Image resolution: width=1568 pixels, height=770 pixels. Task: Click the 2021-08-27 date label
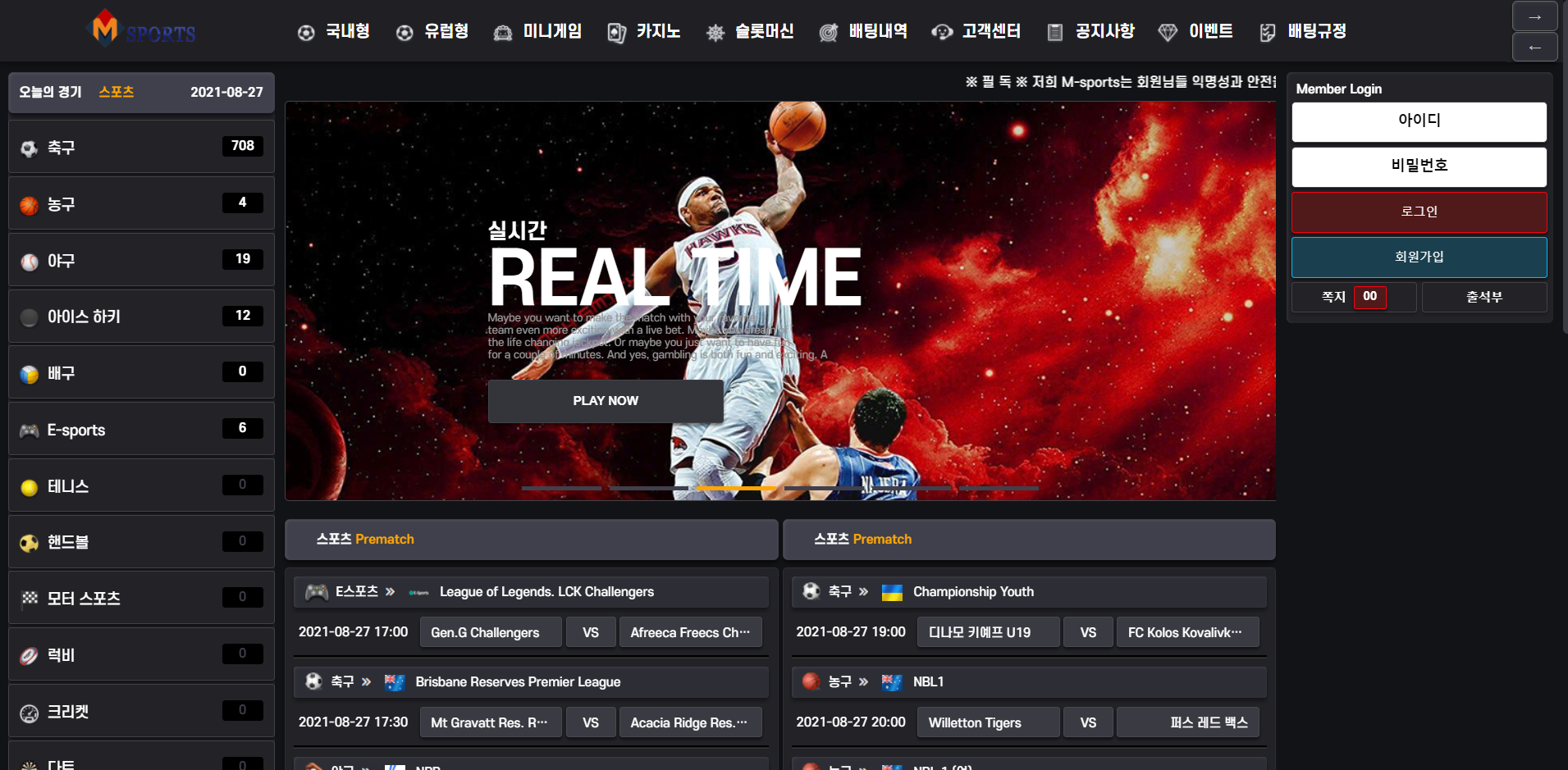click(x=226, y=92)
